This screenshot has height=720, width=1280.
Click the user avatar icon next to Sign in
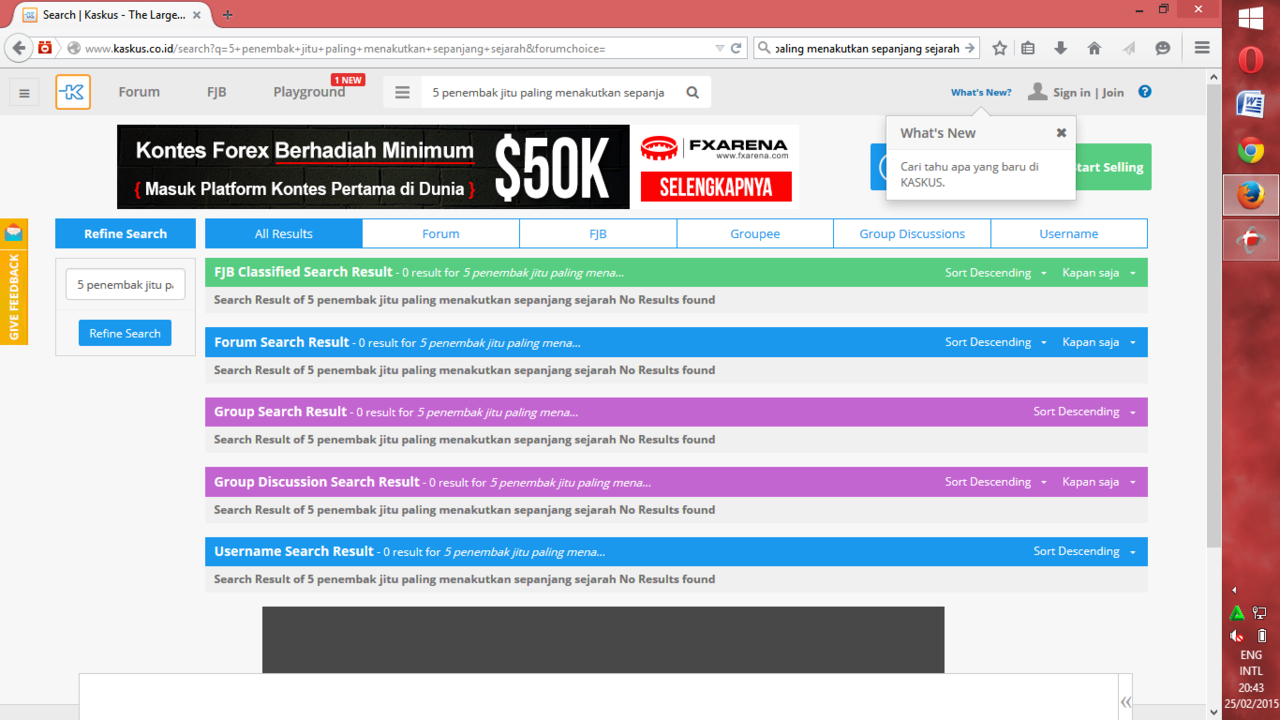pyautogui.click(x=1037, y=92)
